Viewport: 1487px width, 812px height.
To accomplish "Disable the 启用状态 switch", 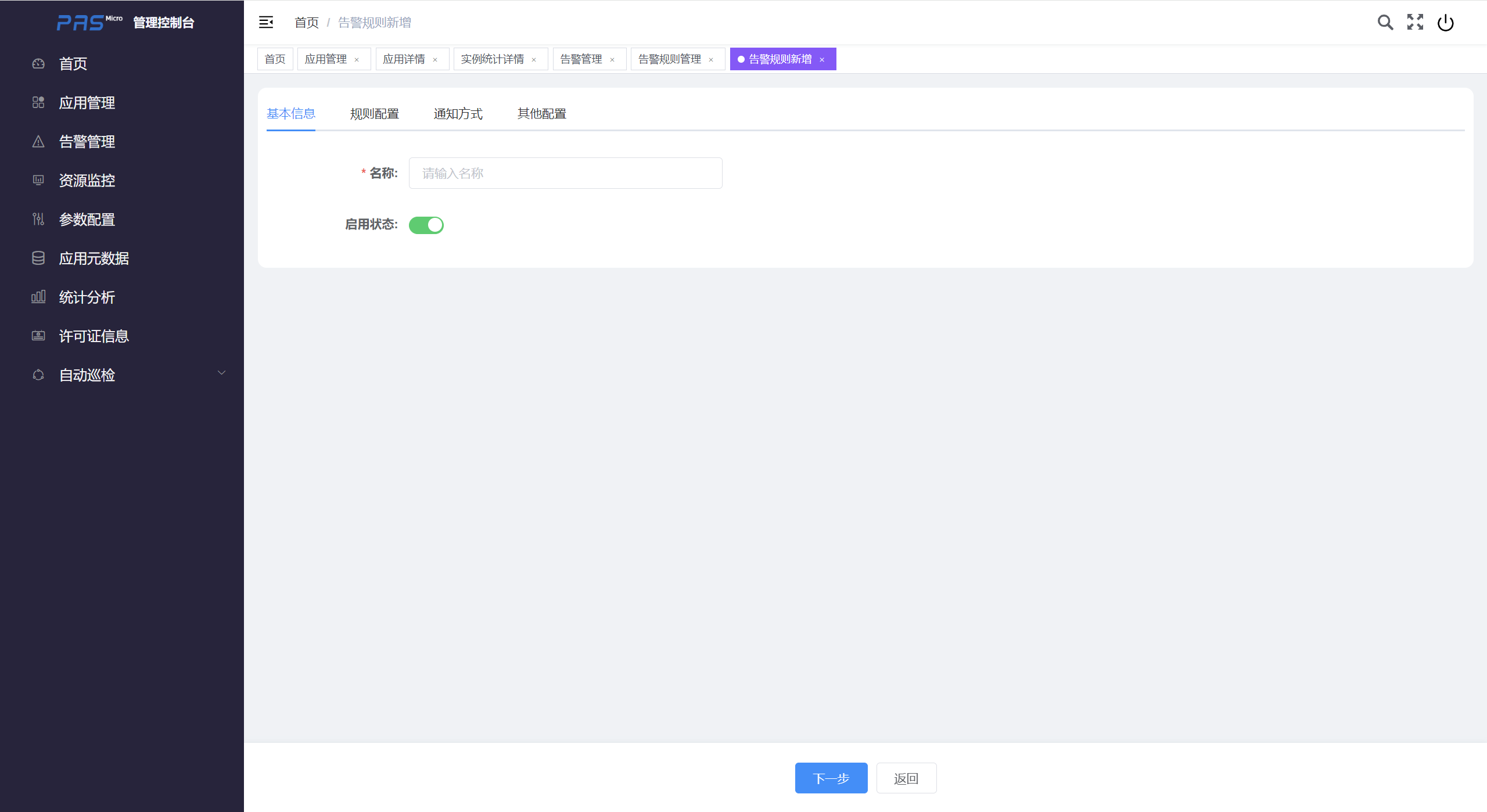I will pyautogui.click(x=426, y=225).
